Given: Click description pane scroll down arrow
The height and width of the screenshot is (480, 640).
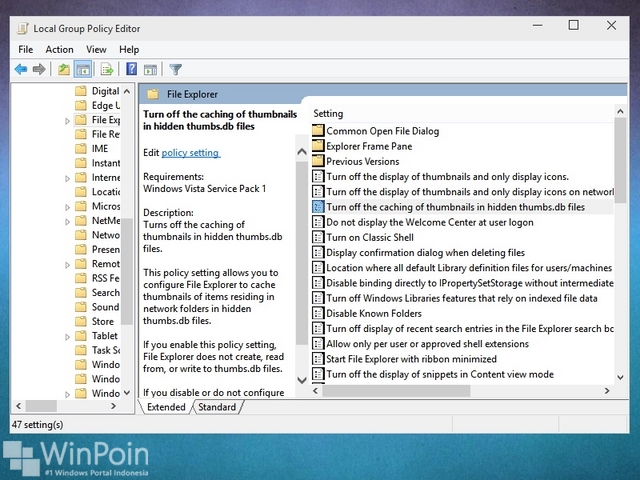Looking at the screenshot, I should pyautogui.click(x=302, y=380).
